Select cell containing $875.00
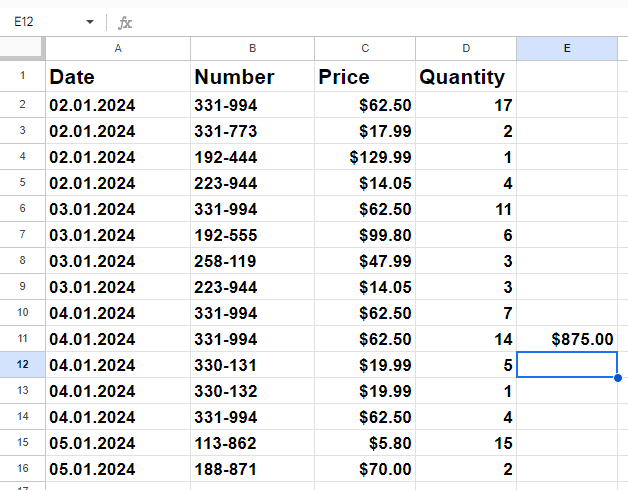The height and width of the screenshot is (490, 628). click(x=567, y=339)
